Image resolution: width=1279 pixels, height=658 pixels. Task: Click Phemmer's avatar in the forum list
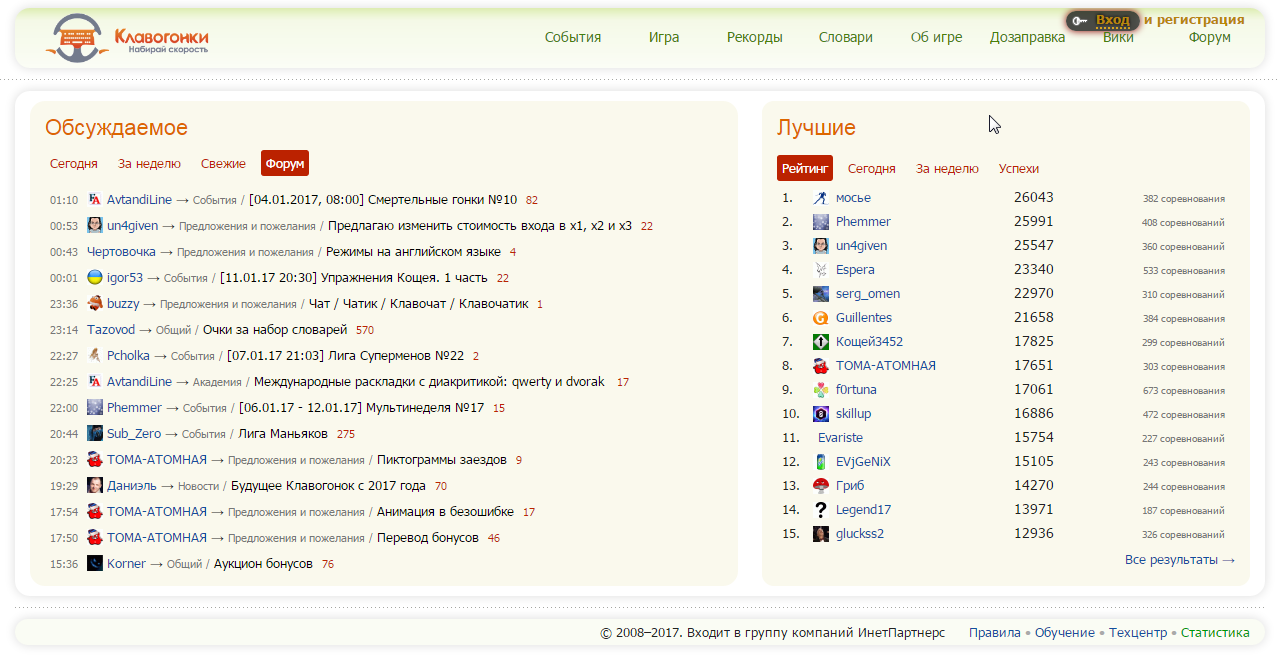[95, 408]
